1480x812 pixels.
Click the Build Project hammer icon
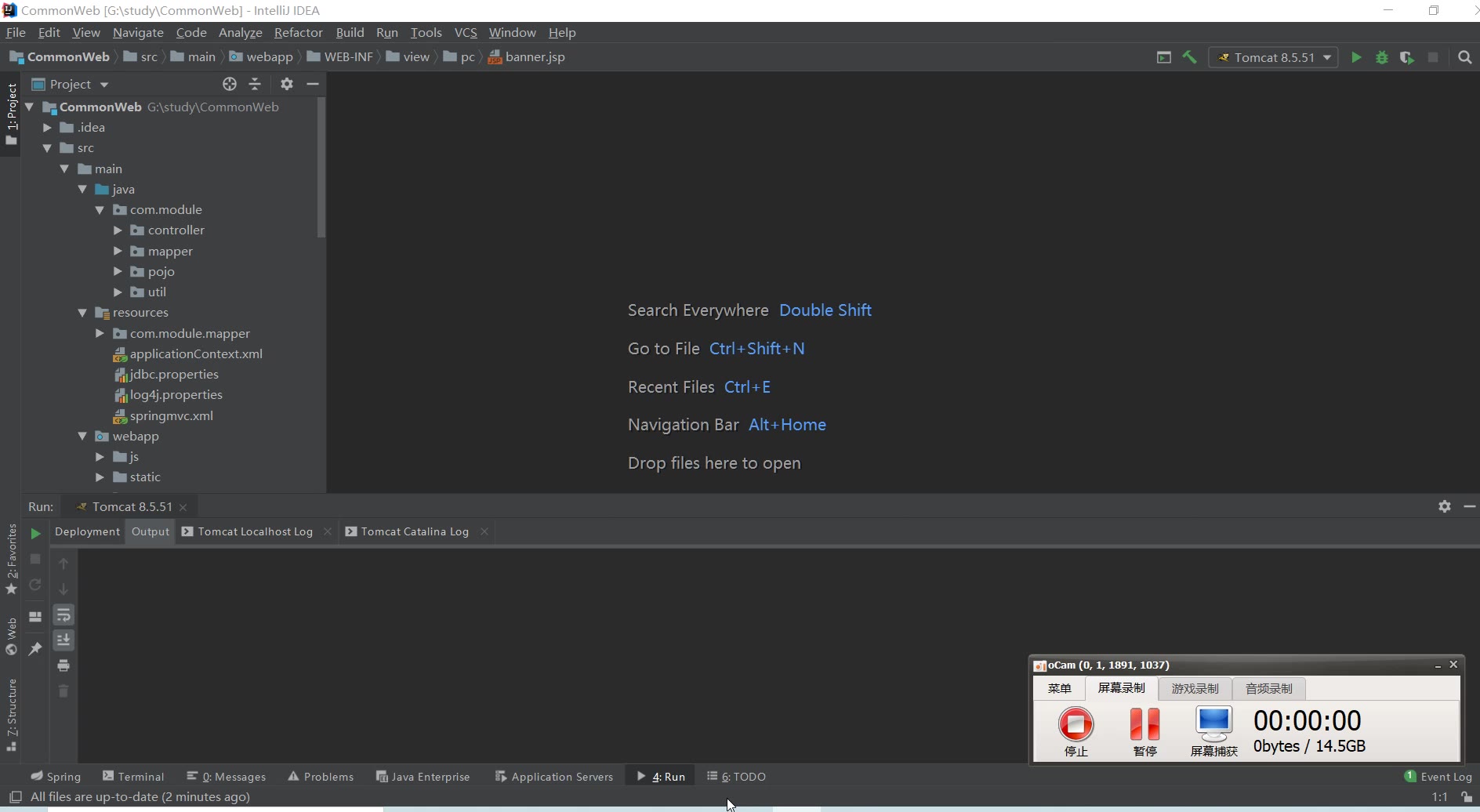pyautogui.click(x=1189, y=57)
